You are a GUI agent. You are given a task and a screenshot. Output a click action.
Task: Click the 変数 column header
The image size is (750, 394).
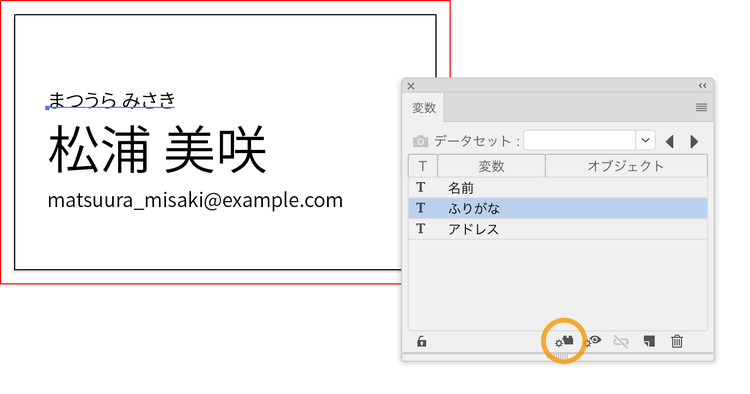point(491,166)
